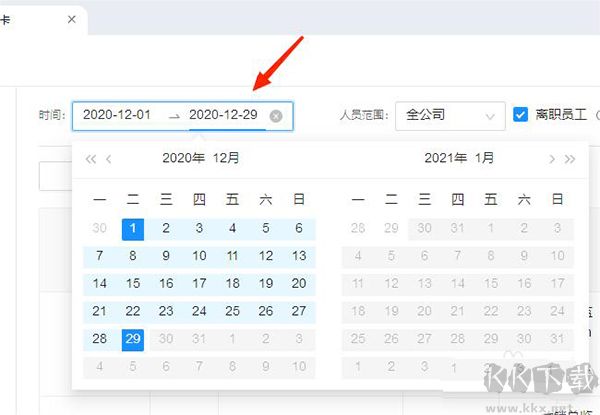Select December 1 in the calendar
Image resolution: width=600 pixels, height=415 pixels.
pos(133,228)
